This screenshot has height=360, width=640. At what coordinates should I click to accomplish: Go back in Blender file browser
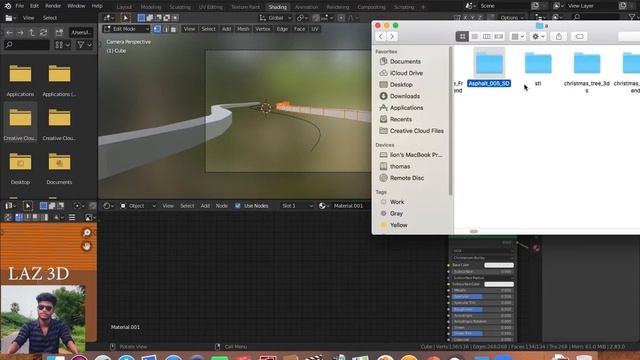pos(9,32)
